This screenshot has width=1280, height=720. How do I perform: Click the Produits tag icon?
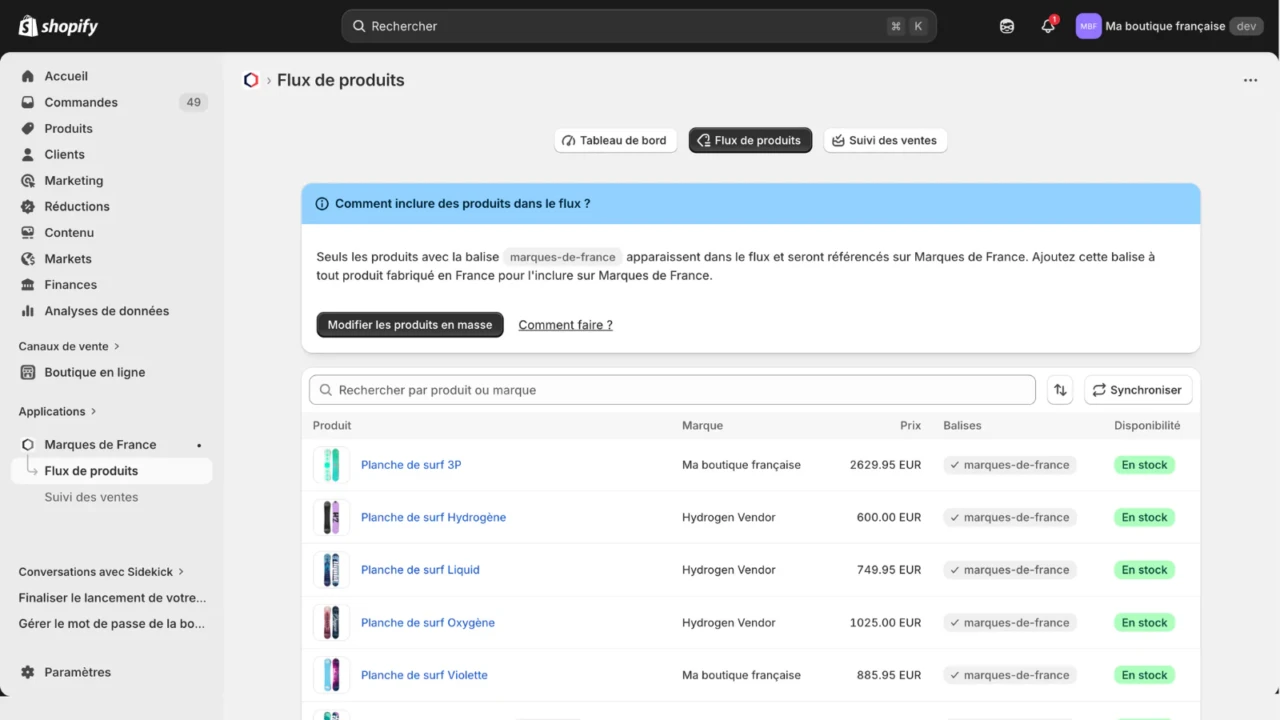point(28,128)
